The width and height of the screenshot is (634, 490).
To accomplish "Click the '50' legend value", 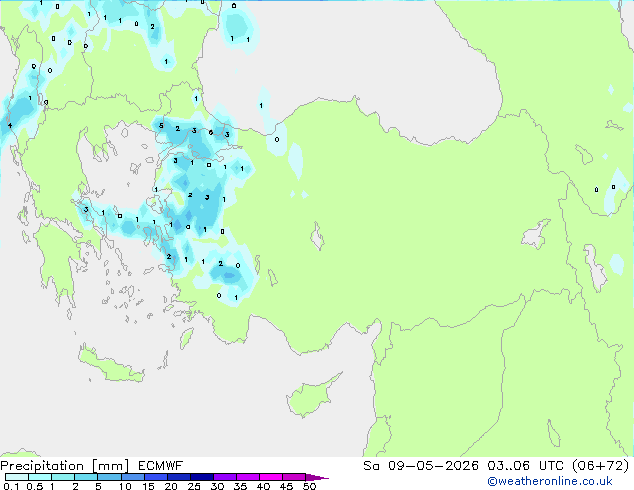I will pyautogui.click(x=310, y=486).
